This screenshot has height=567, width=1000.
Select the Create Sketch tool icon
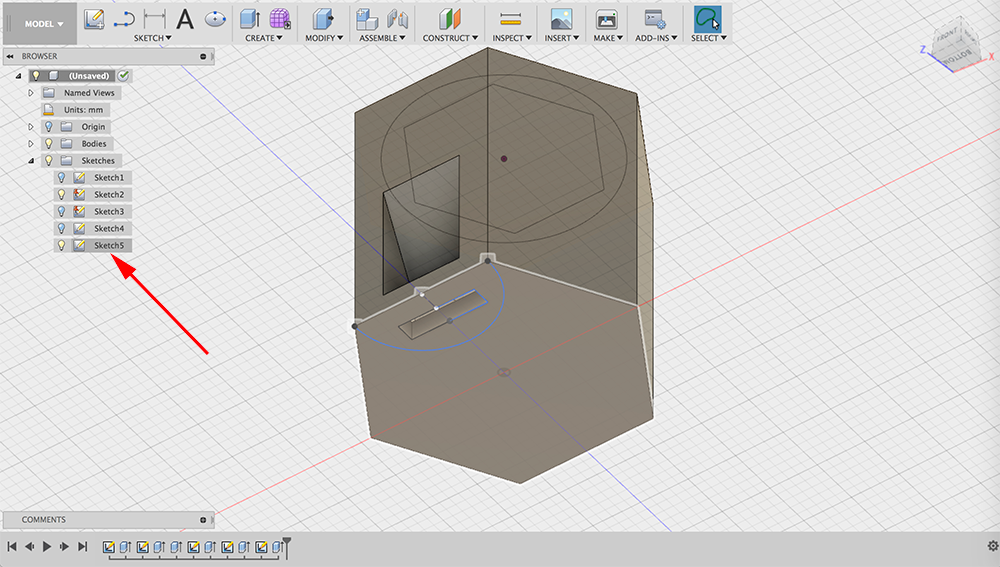(x=94, y=19)
